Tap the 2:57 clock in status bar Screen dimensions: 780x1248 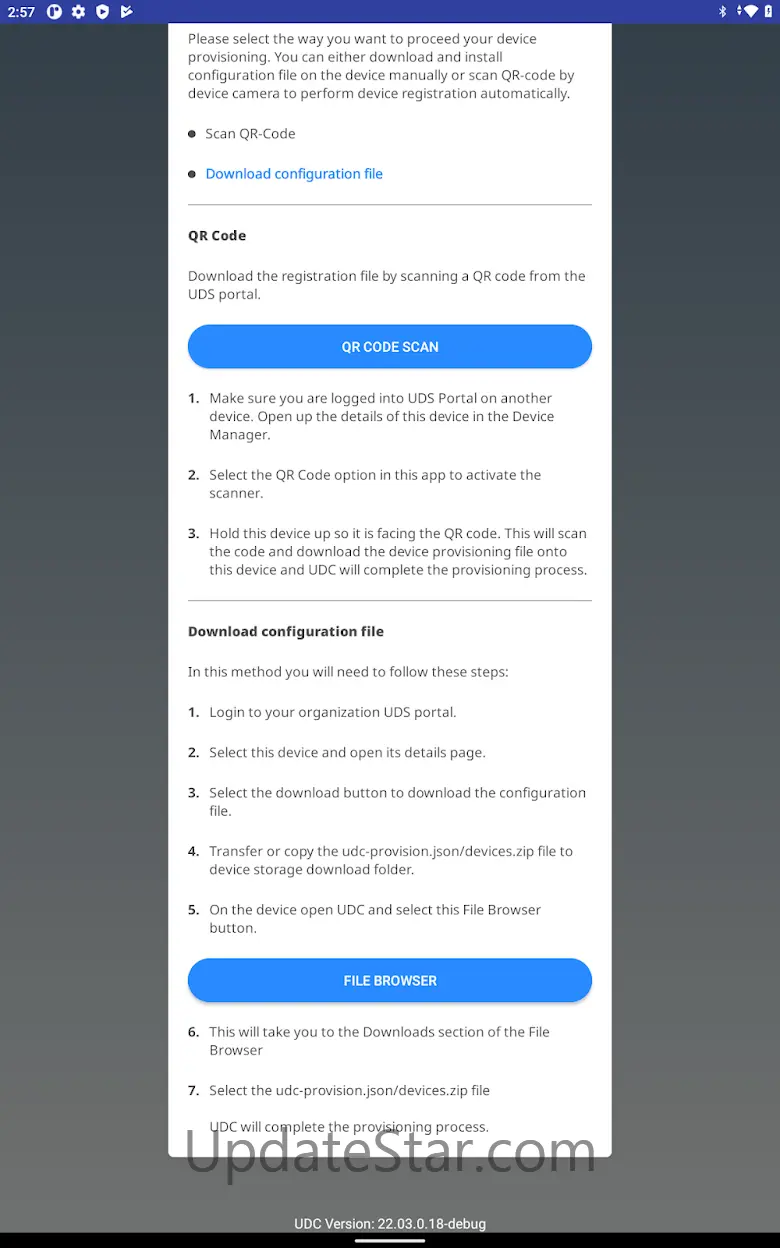pyautogui.click(x=21, y=12)
